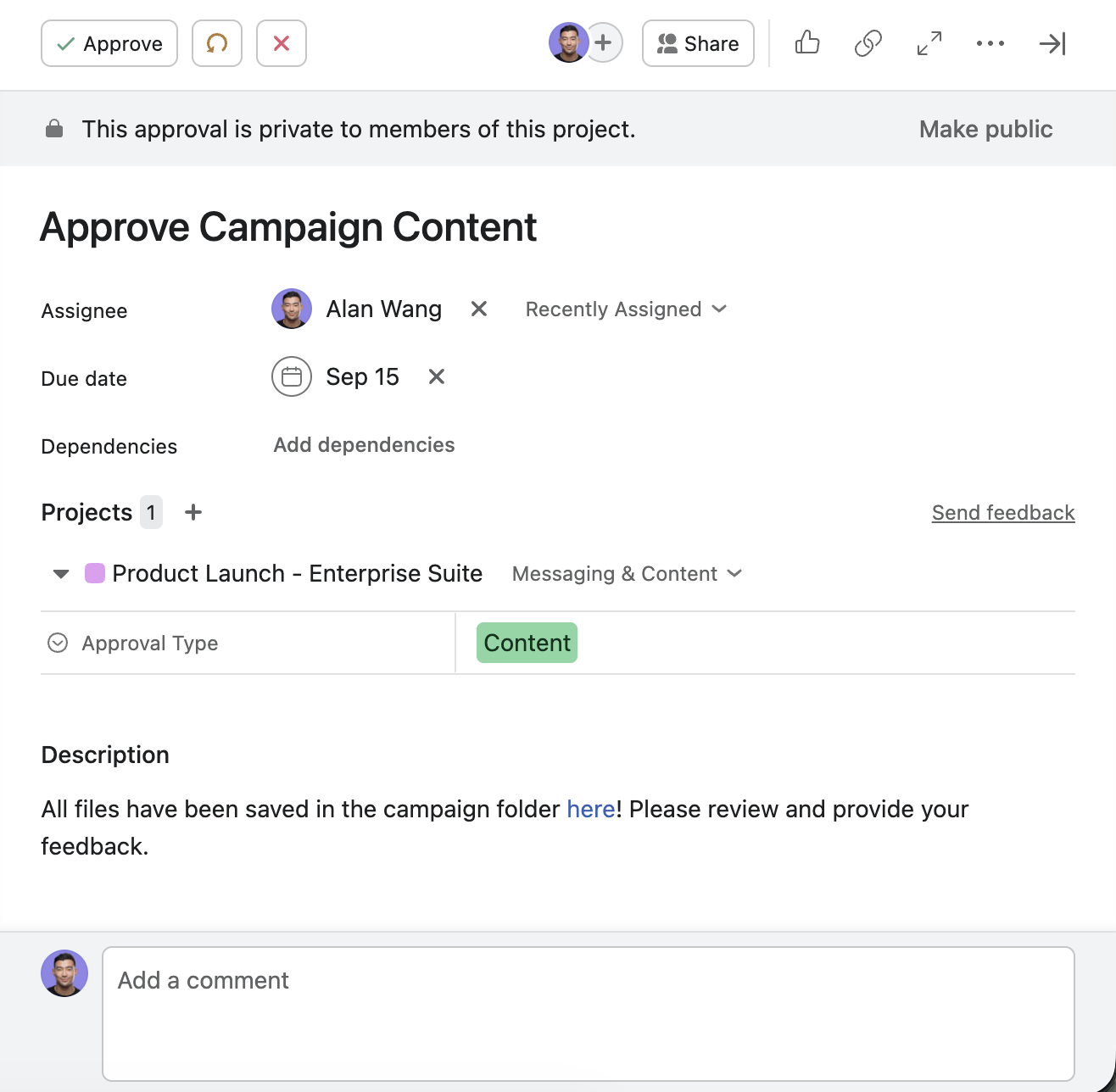The height and width of the screenshot is (1092, 1116).
Task: Open the Messaging & Content section dropdown
Action: 628,574
